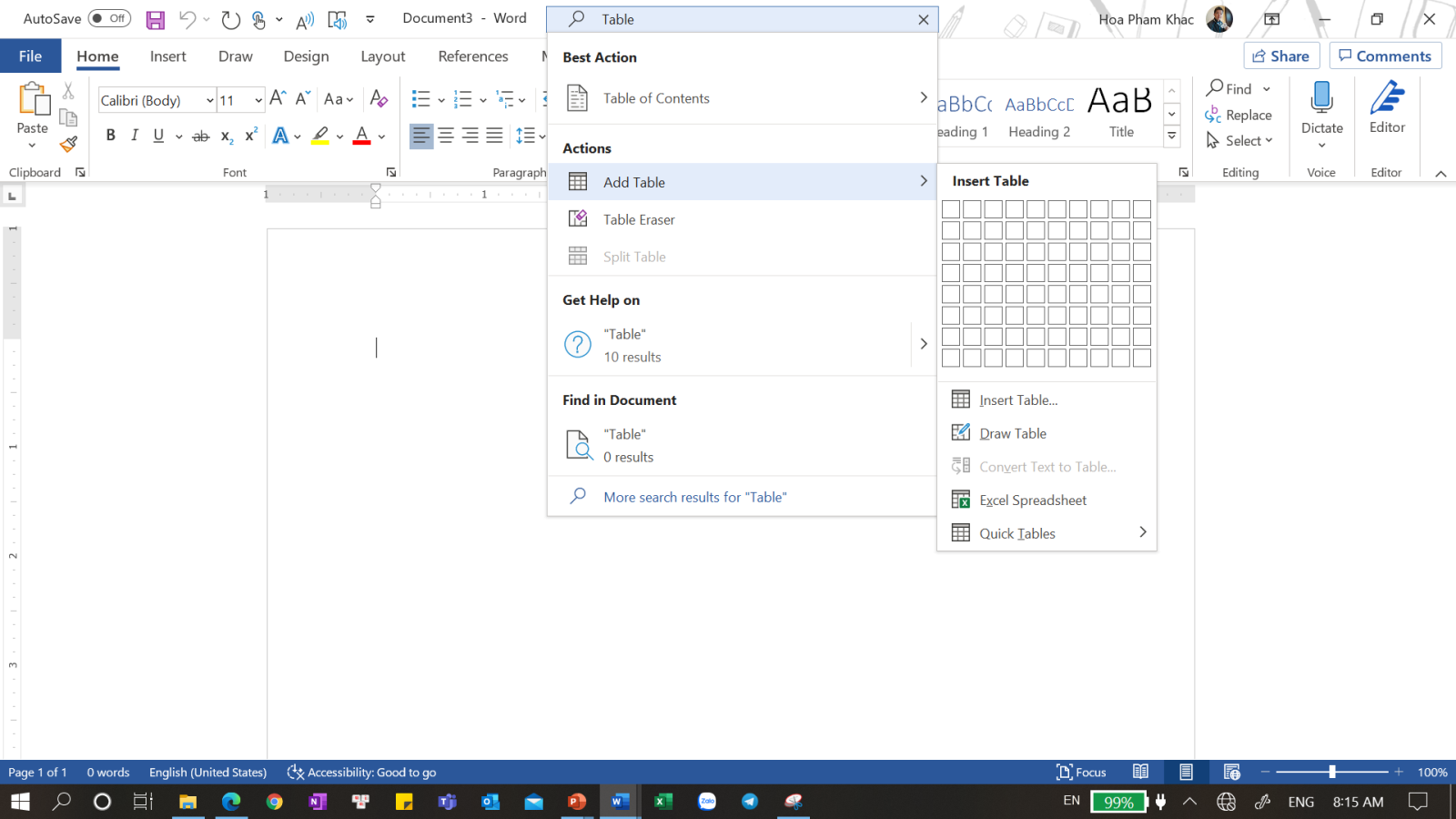
Task: Toggle Italic formatting
Action: (x=135, y=136)
